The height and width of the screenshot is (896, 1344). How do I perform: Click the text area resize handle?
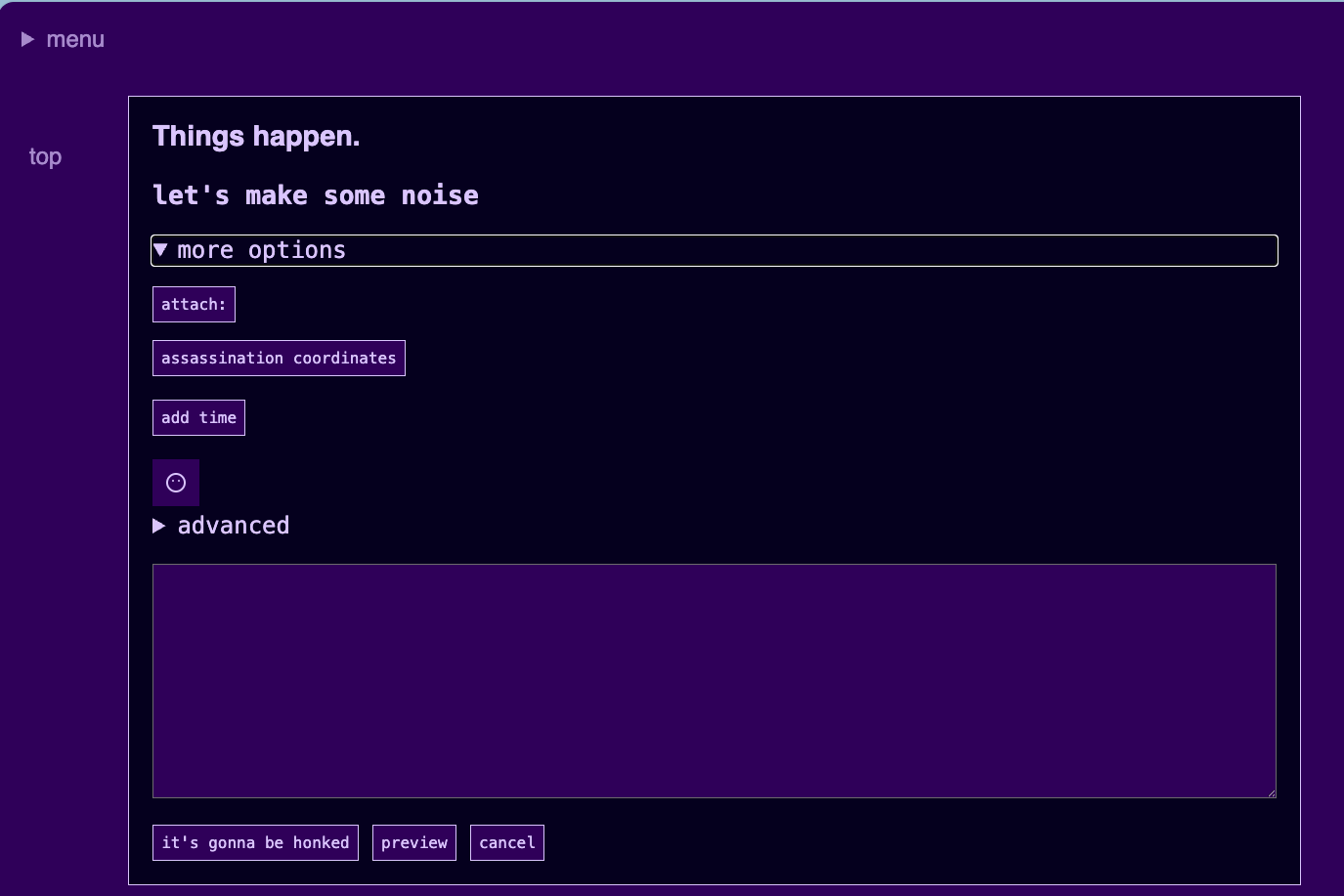(x=1271, y=792)
